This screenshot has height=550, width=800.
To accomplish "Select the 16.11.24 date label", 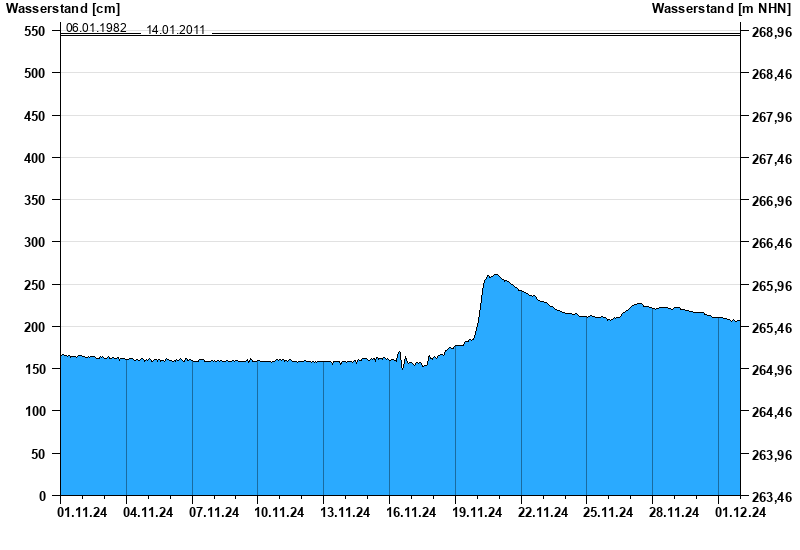I will click(x=411, y=513).
